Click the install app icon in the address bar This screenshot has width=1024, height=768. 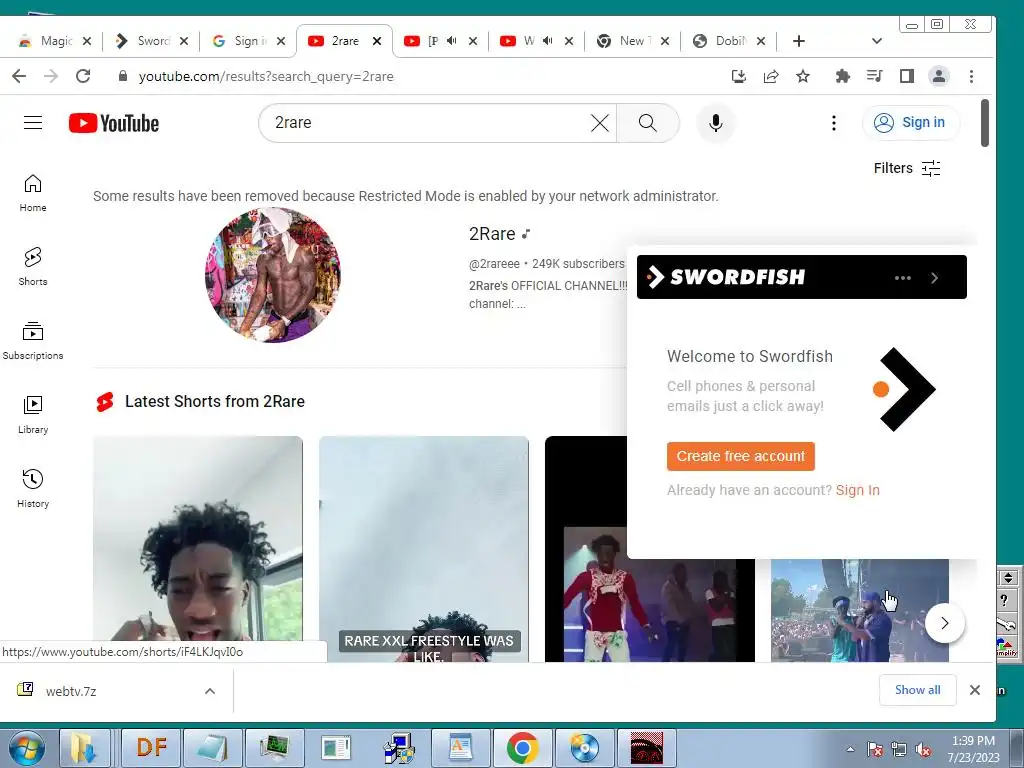(x=739, y=76)
